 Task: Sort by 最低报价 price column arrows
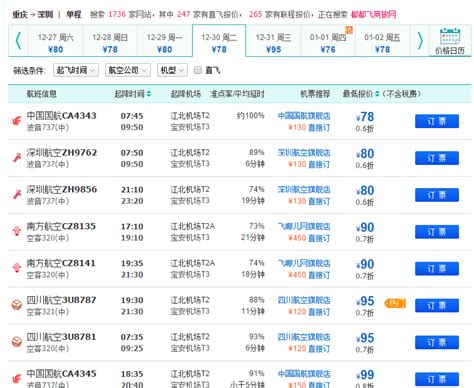(x=377, y=94)
